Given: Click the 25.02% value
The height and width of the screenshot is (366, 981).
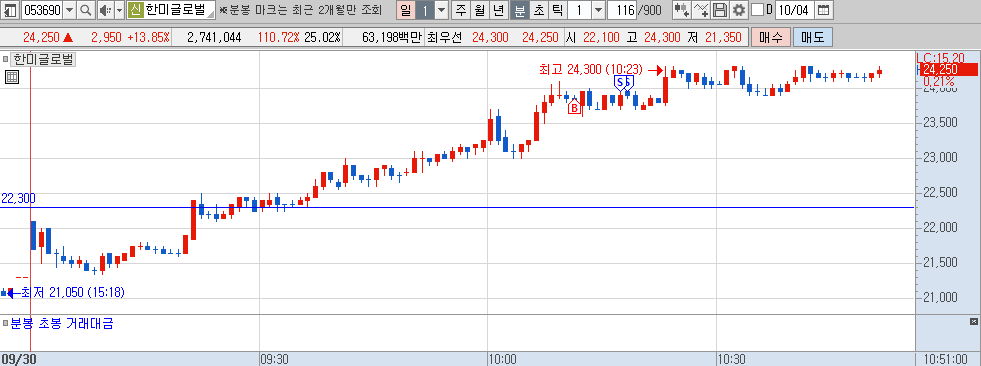Looking at the screenshot, I should [x=322, y=38].
